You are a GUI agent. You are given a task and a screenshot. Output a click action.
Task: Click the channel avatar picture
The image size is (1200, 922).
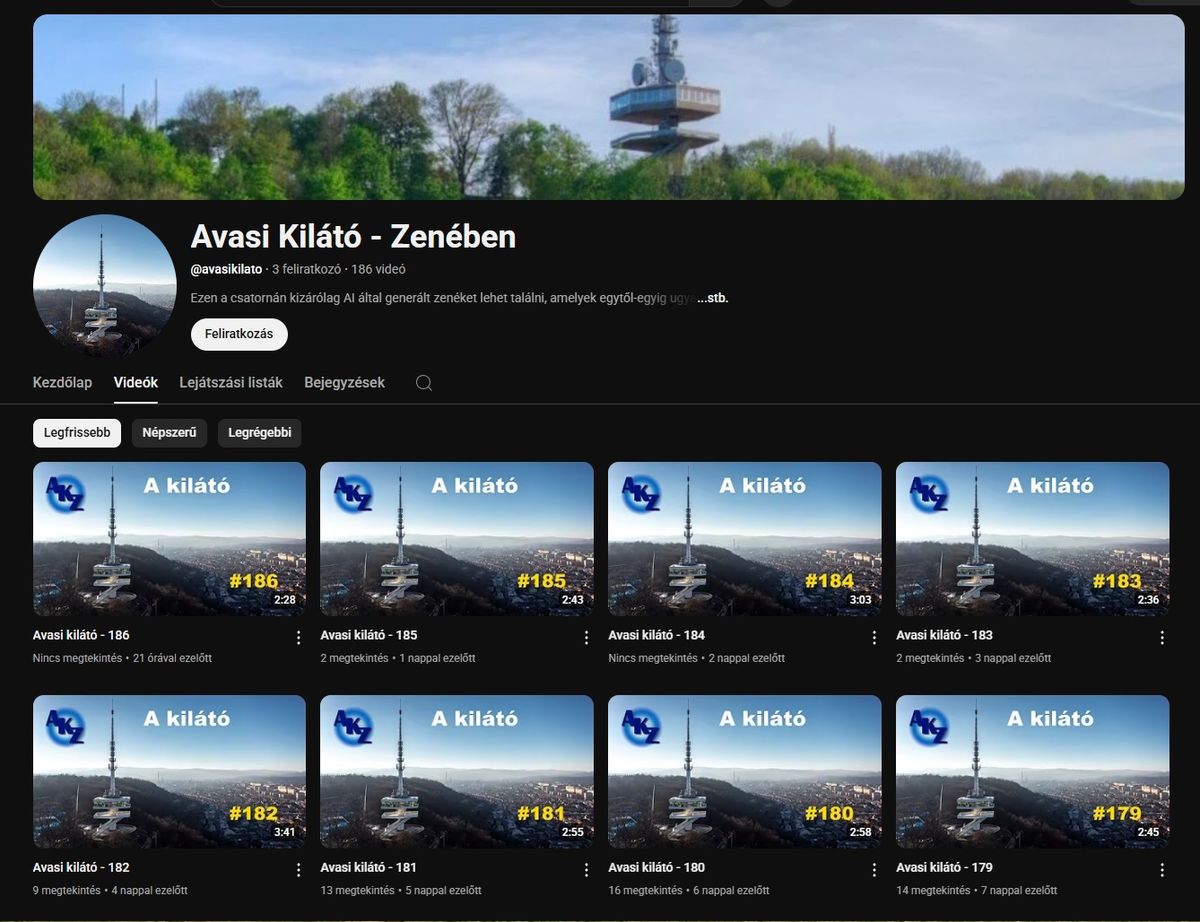pyautogui.click(x=104, y=285)
